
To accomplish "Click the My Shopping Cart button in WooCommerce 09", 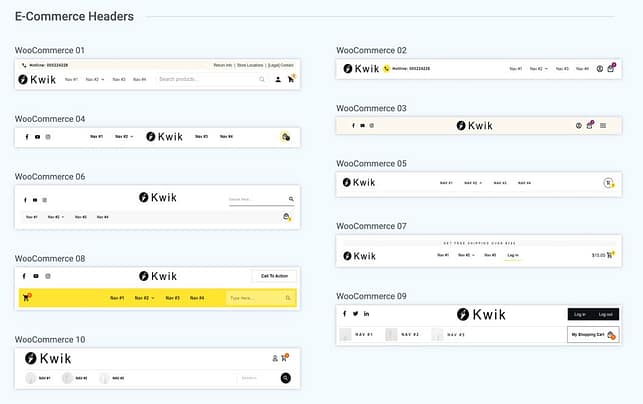I will (593, 335).
